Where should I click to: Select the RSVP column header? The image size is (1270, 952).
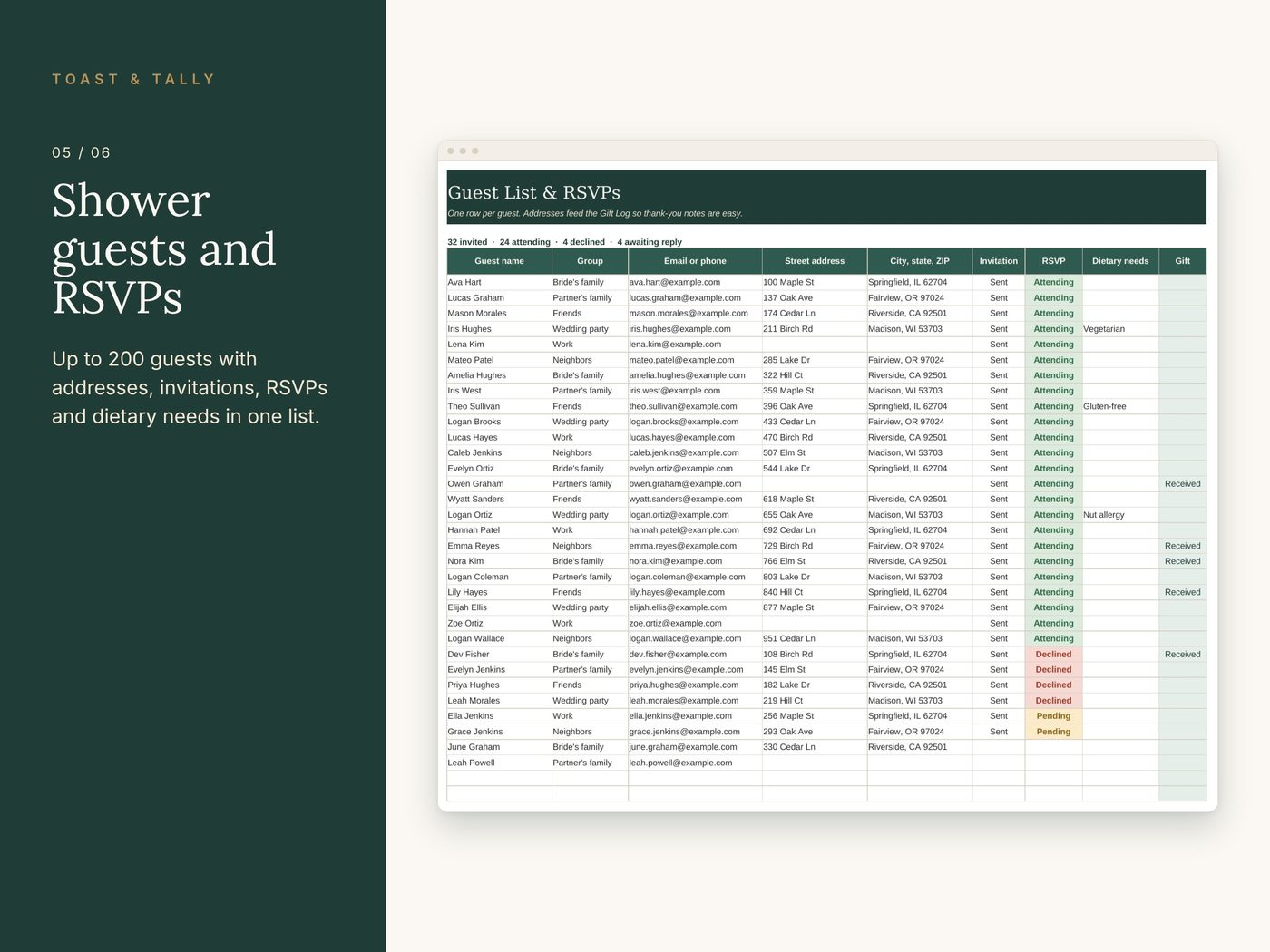[1053, 261]
